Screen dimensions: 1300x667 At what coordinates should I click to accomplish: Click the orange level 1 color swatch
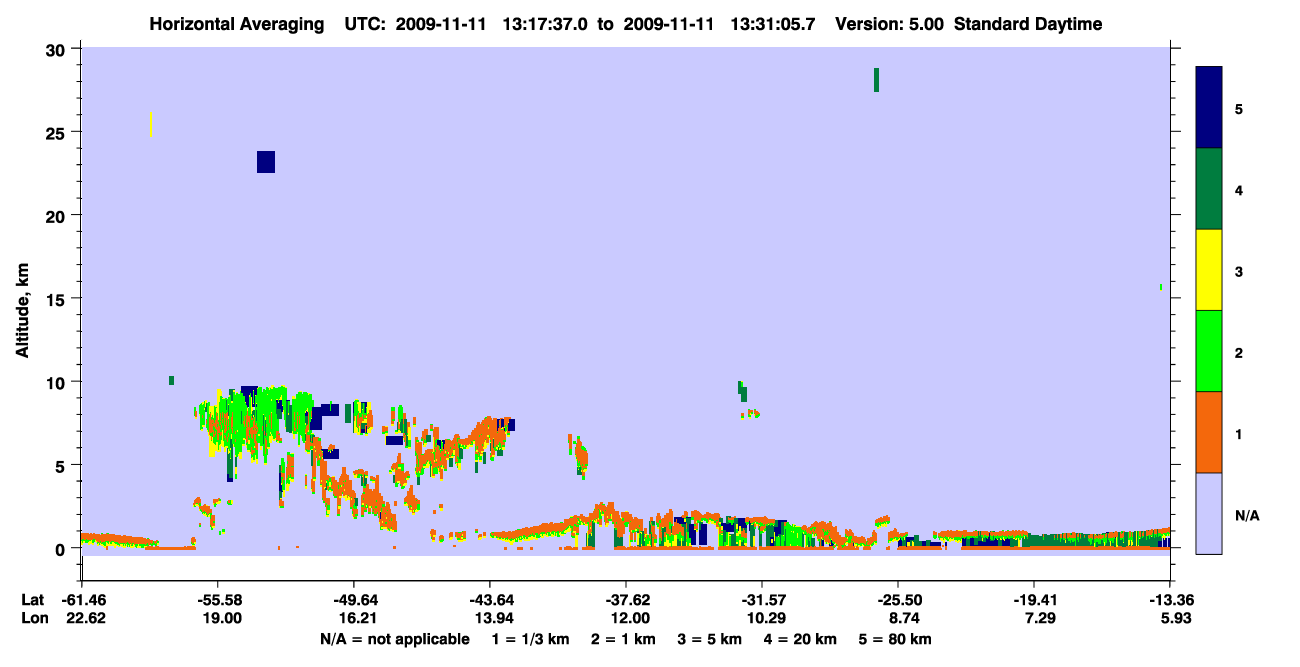coord(1209,432)
